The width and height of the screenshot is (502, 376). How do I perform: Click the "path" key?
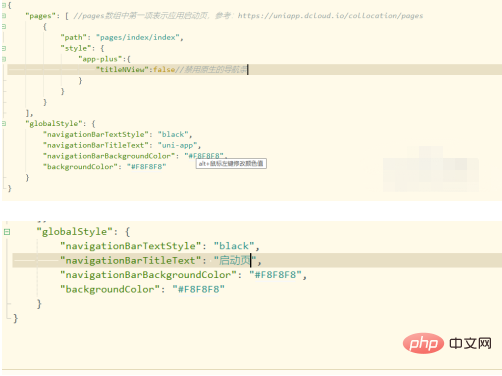click(74, 37)
